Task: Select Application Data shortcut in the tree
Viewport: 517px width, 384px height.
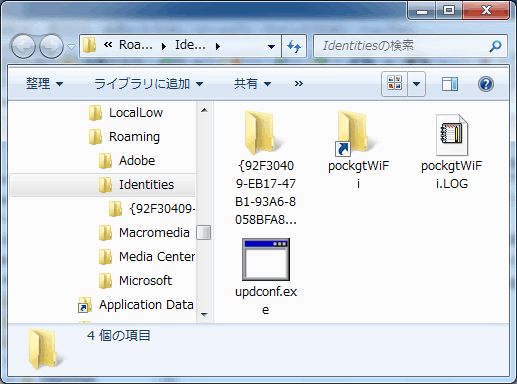Action: [146, 305]
